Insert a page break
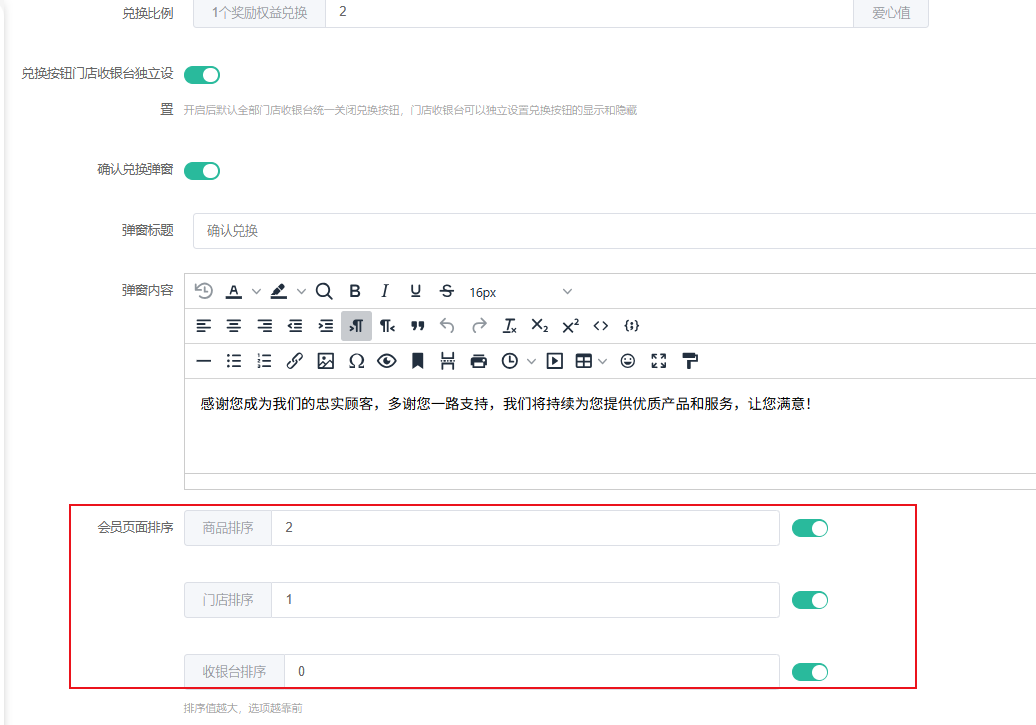The height and width of the screenshot is (725, 1036). click(447, 361)
